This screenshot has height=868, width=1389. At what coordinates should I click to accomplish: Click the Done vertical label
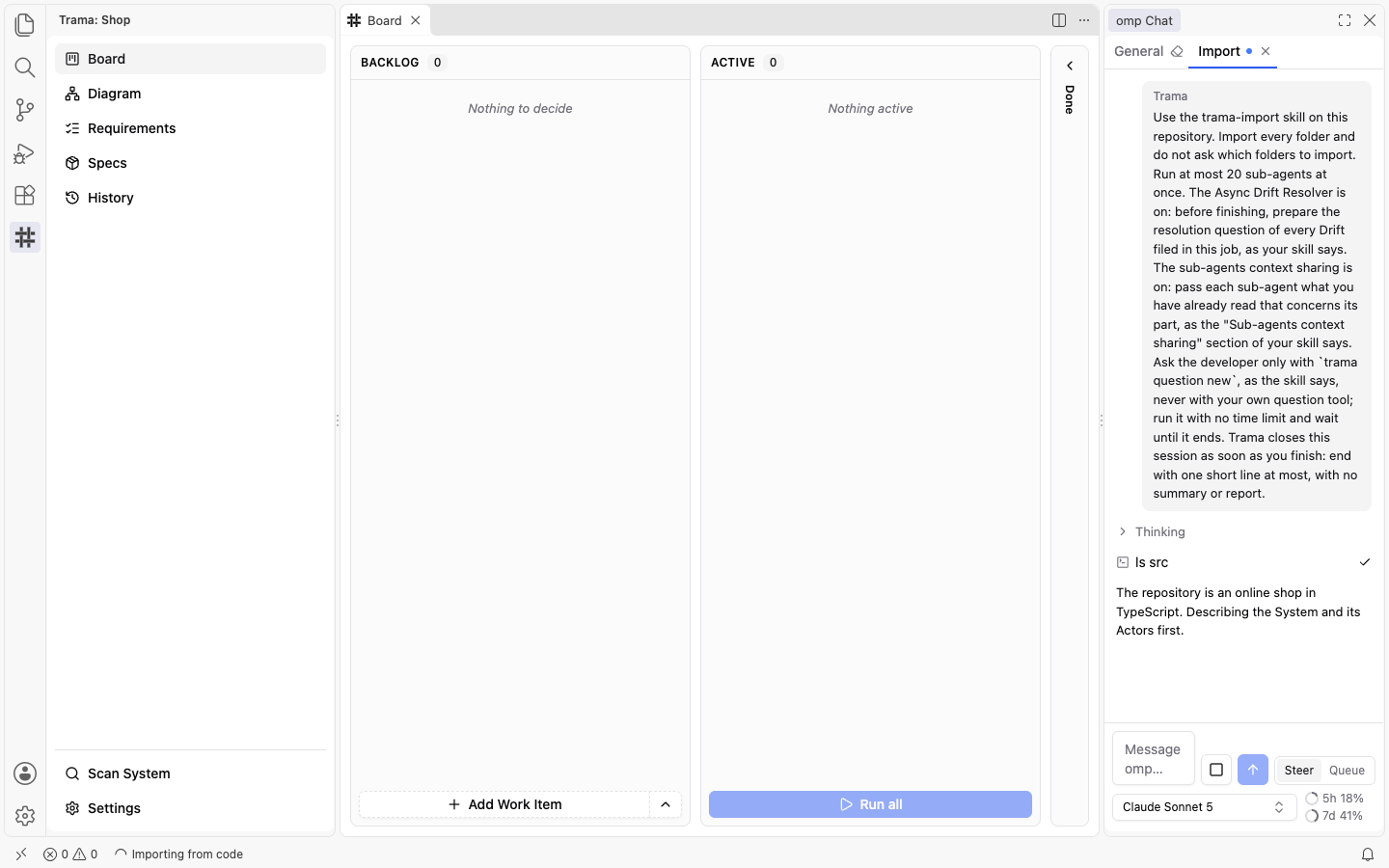click(x=1070, y=99)
